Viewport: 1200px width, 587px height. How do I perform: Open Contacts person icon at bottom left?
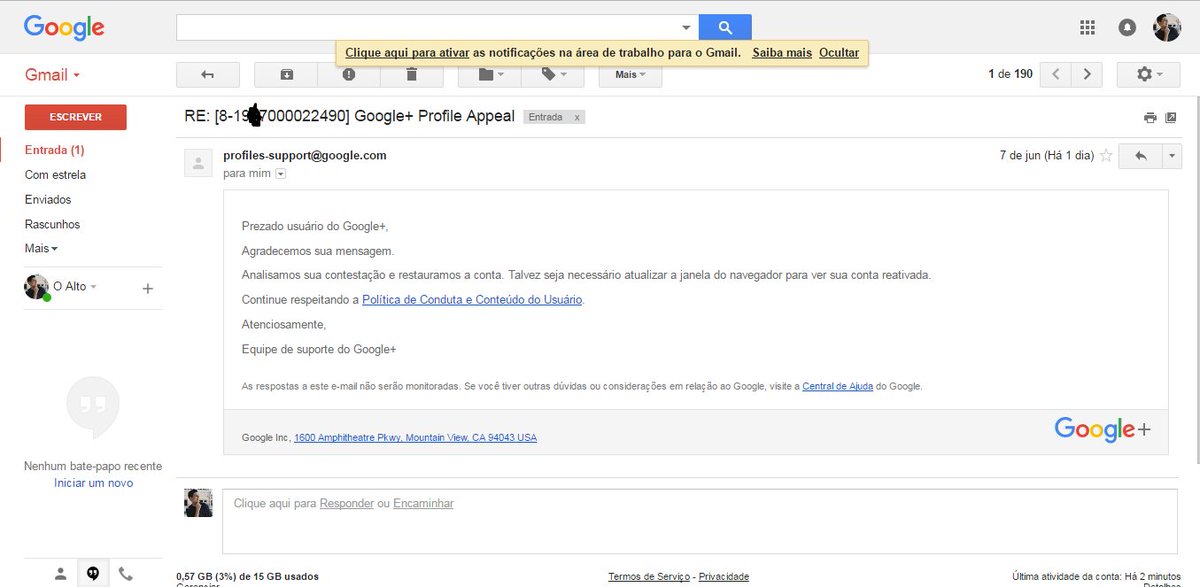click(x=60, y=574)
